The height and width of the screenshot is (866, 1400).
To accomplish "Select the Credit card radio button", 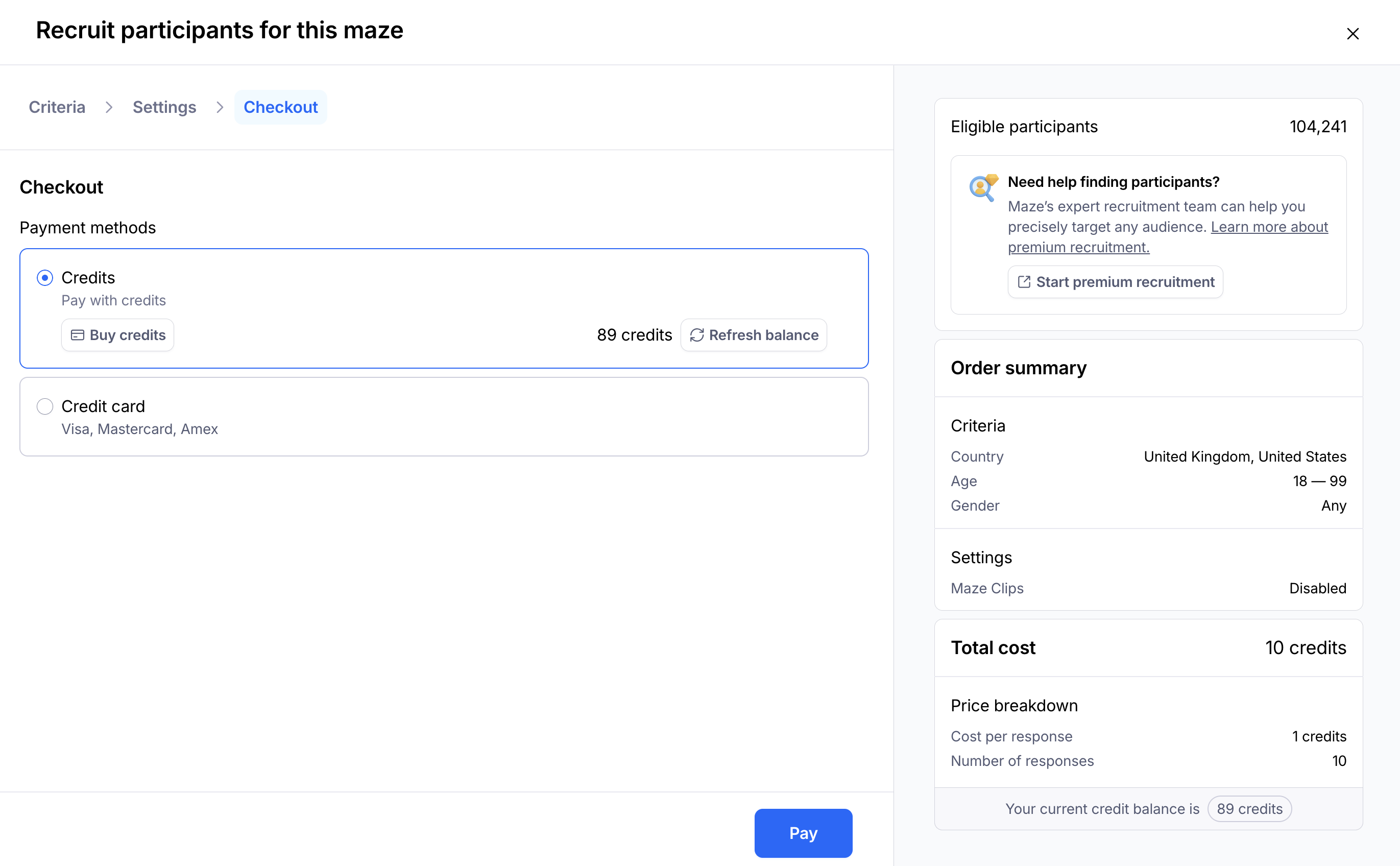I will click(x=44, y=406).
